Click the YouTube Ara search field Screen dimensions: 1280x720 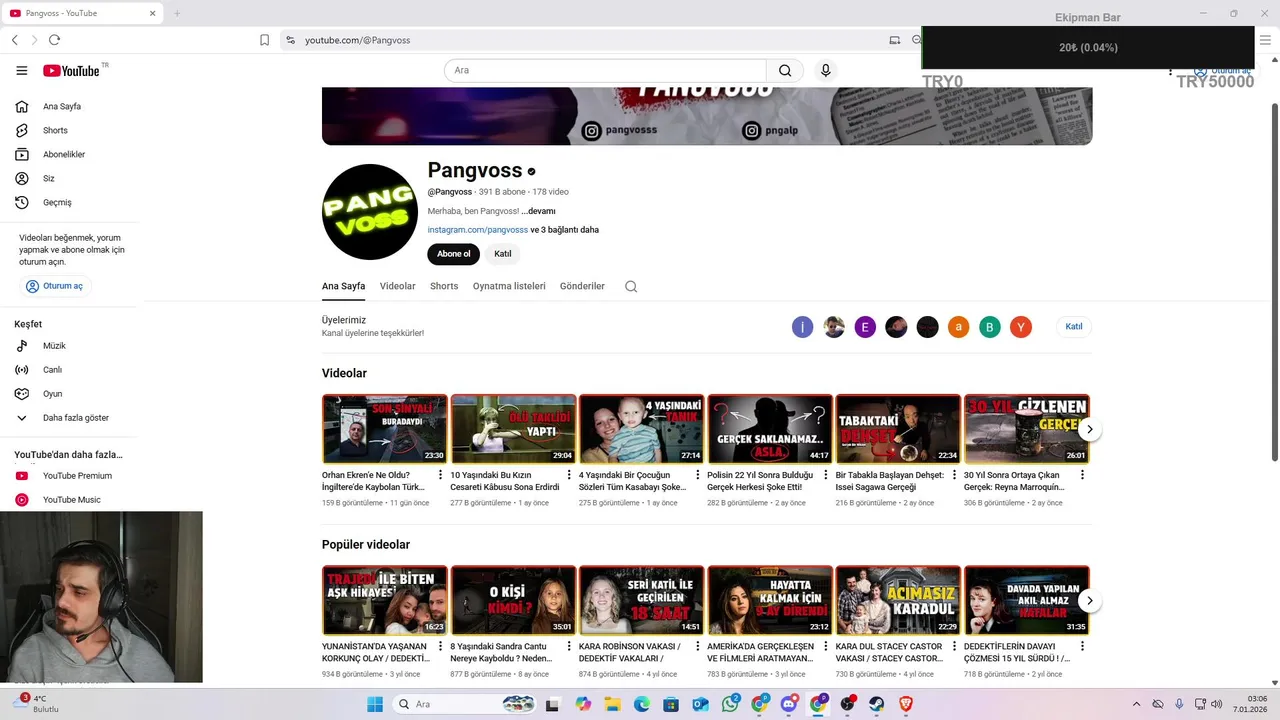[605, 70]
